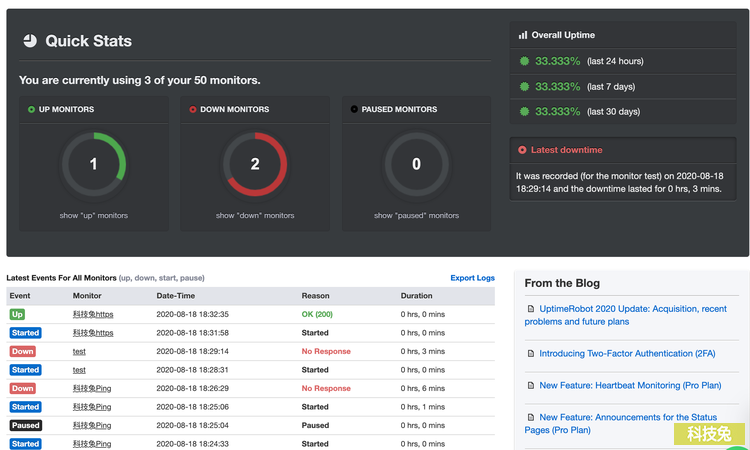Click No Response reason in test row
This screenshot has height=450, width=750.
pyautogui.click(x=326, y=351)
